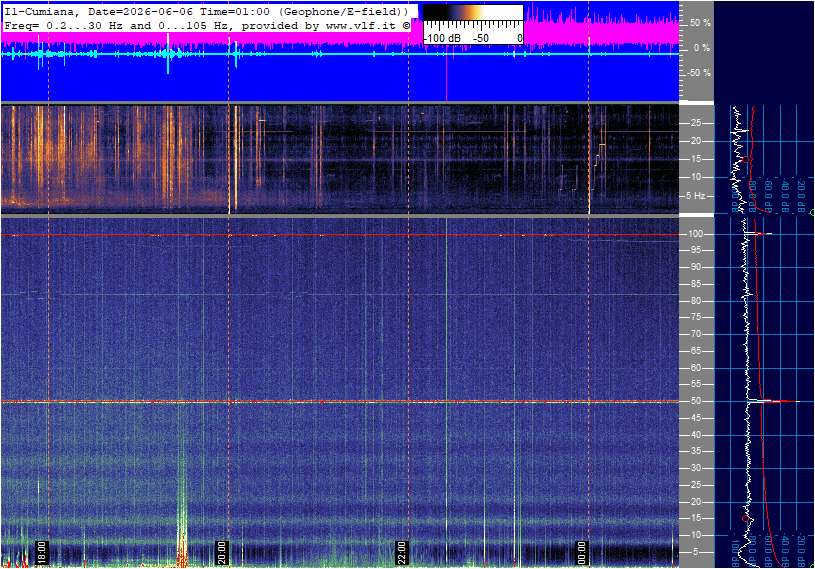Image resolution: width=815 pixels, height=569 pixels.
Task: Click the 35 Hz tick on E-field axis
Action: click(695, 452)
